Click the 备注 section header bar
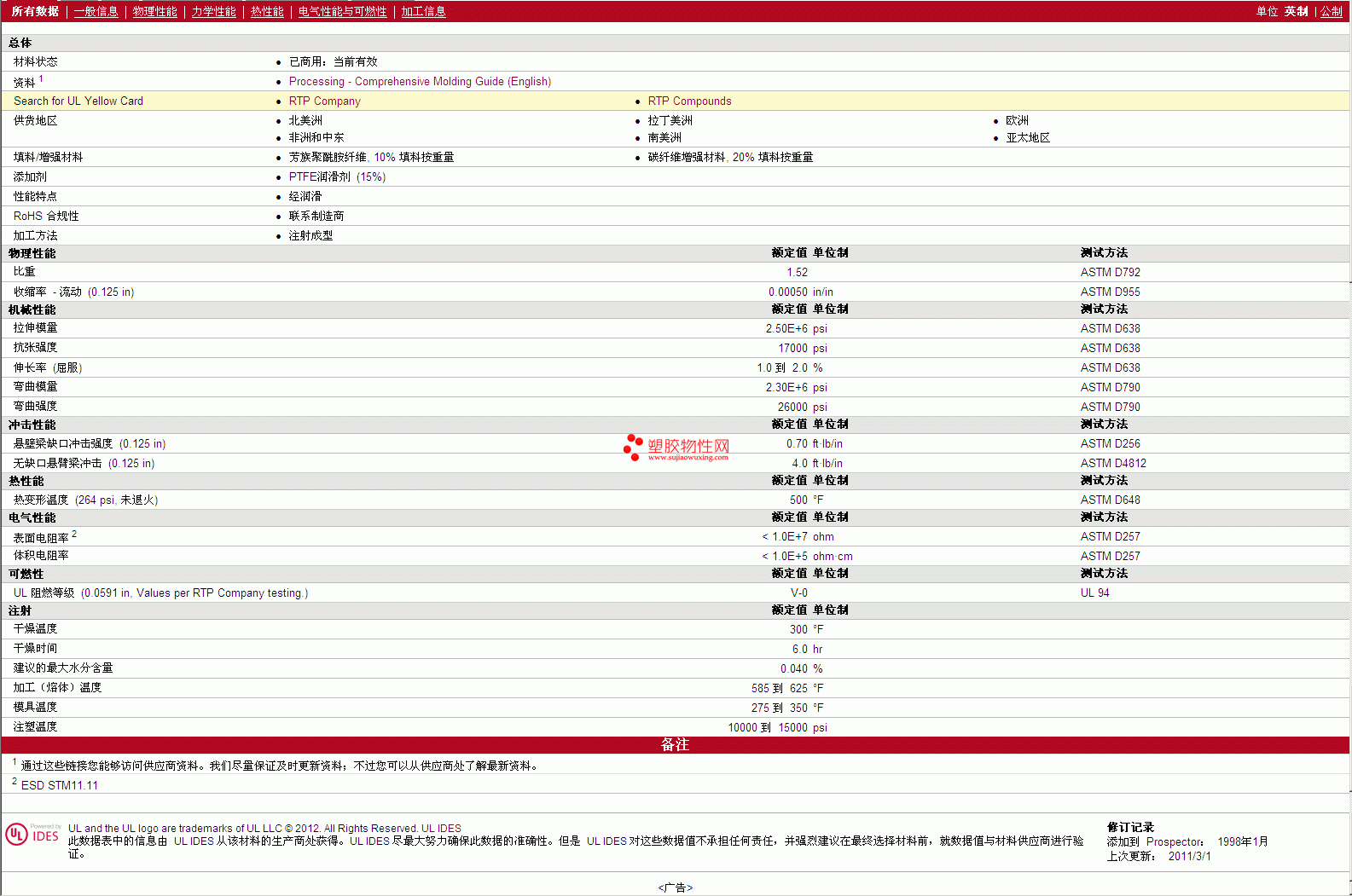The height and width of the screenshot is (896, 1352). click(x=676, y=745)
